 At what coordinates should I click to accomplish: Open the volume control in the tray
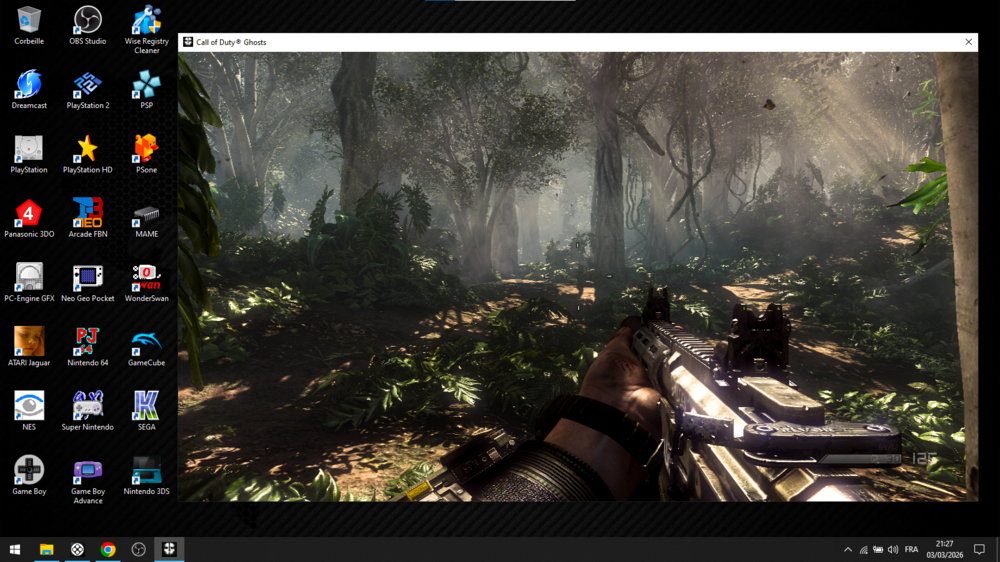pos(893,549)
